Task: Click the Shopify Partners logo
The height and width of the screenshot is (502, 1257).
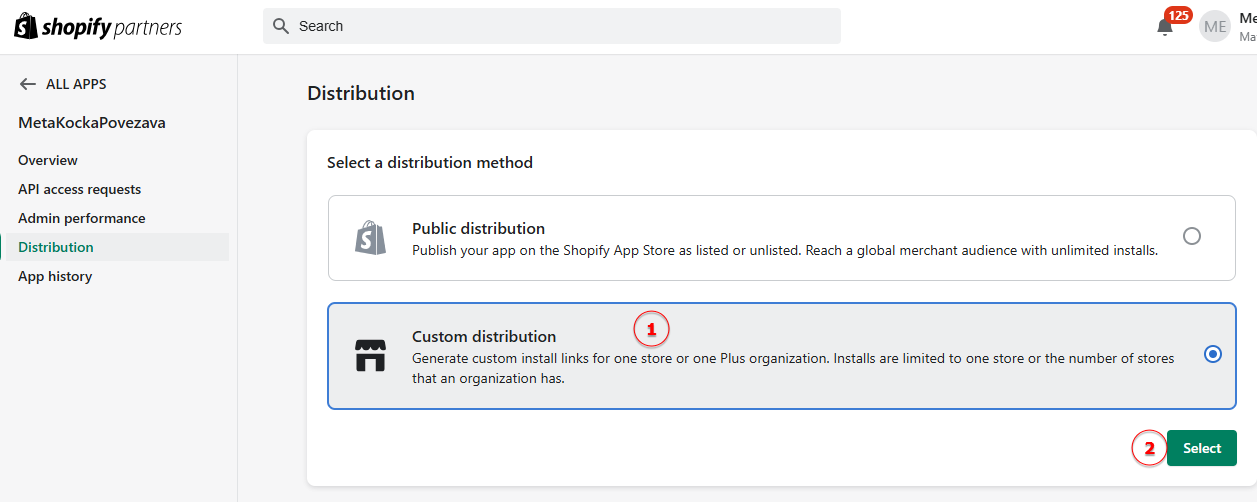Action: coord(98,27)
